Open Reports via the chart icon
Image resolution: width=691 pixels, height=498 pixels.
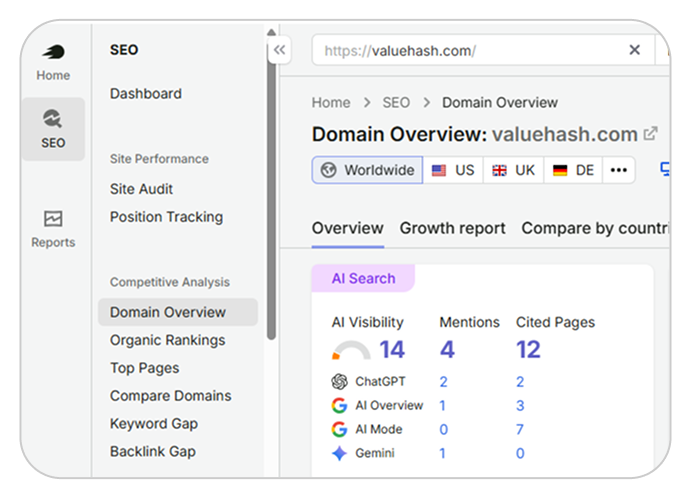click(x=53, y=218)
